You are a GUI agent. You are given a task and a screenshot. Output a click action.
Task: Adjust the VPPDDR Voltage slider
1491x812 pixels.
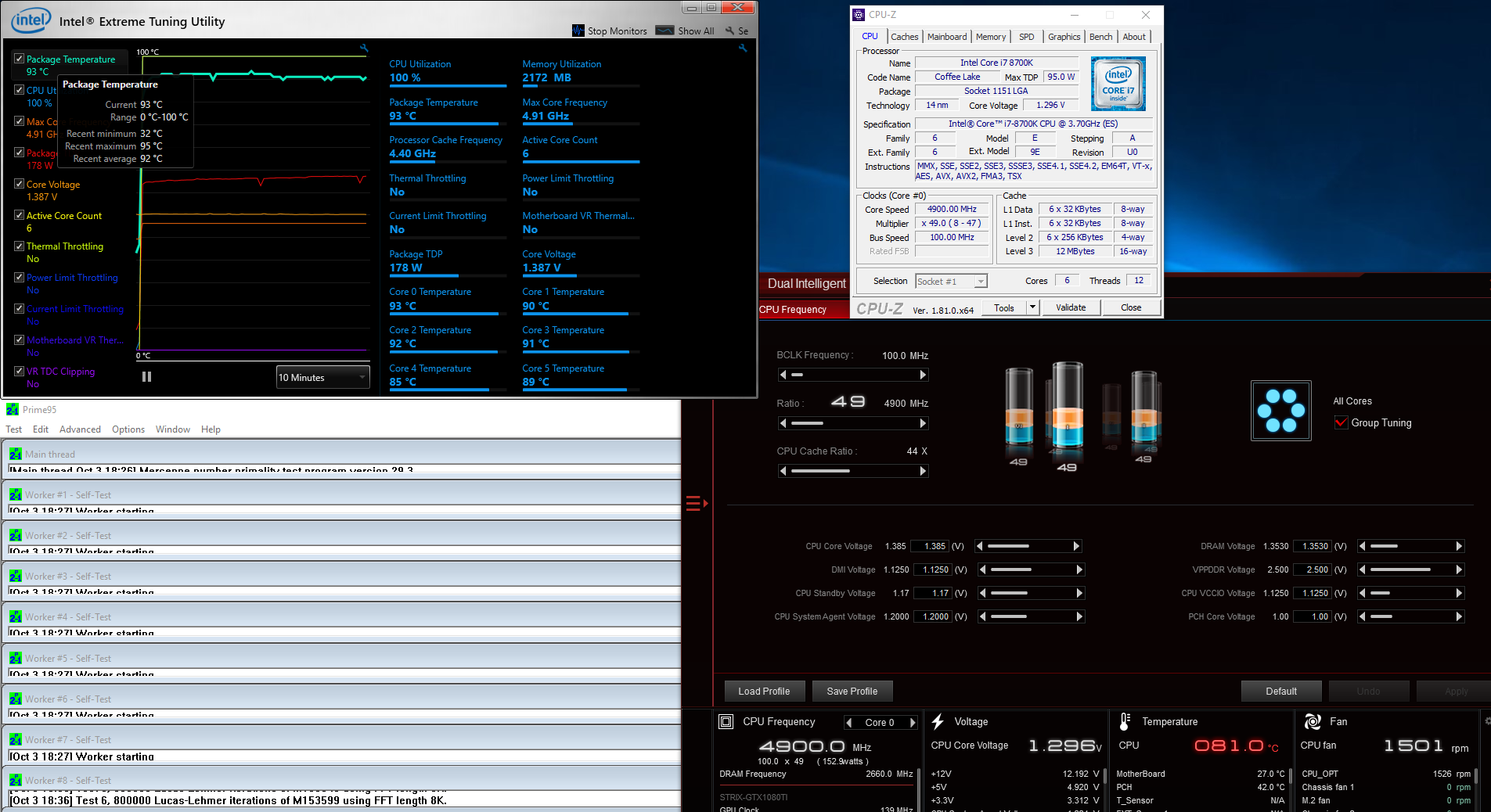(x=1410, y=569)
